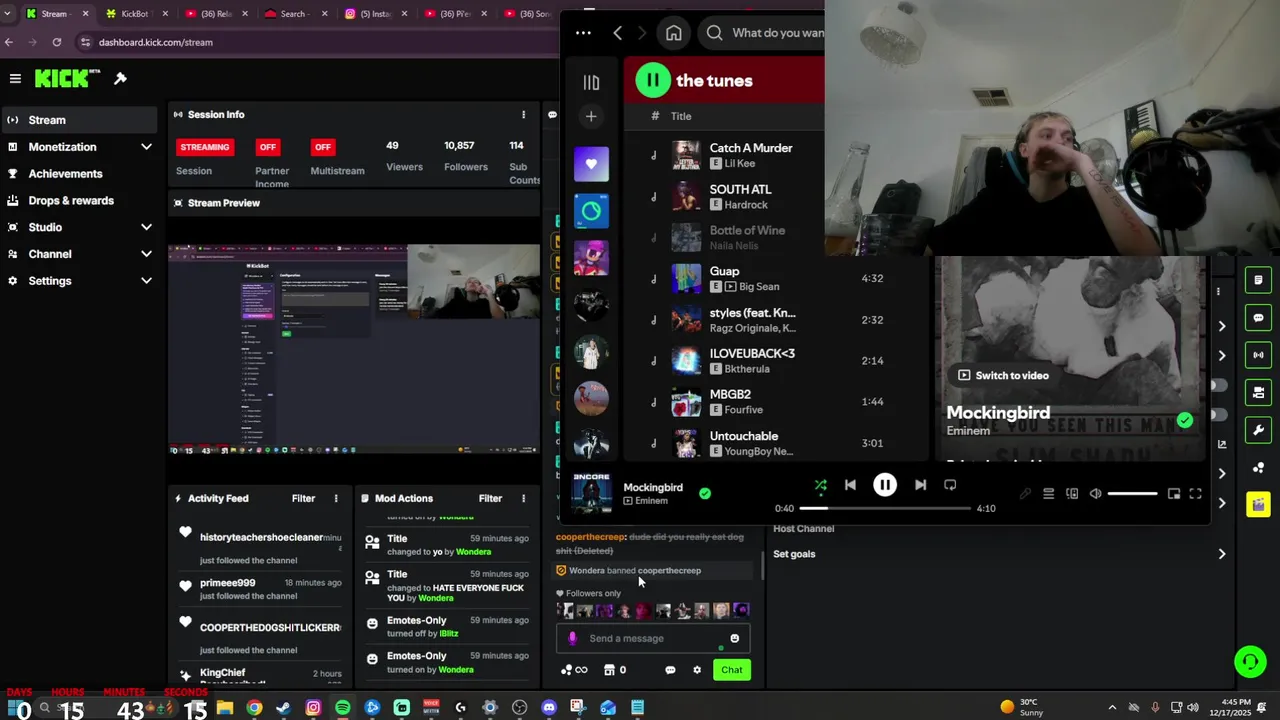The height and width of the screenshot is (720, 1280).
Task: Open chat bubble icon in right rail
Action: pyautogui.click(x=1258, y=318)
